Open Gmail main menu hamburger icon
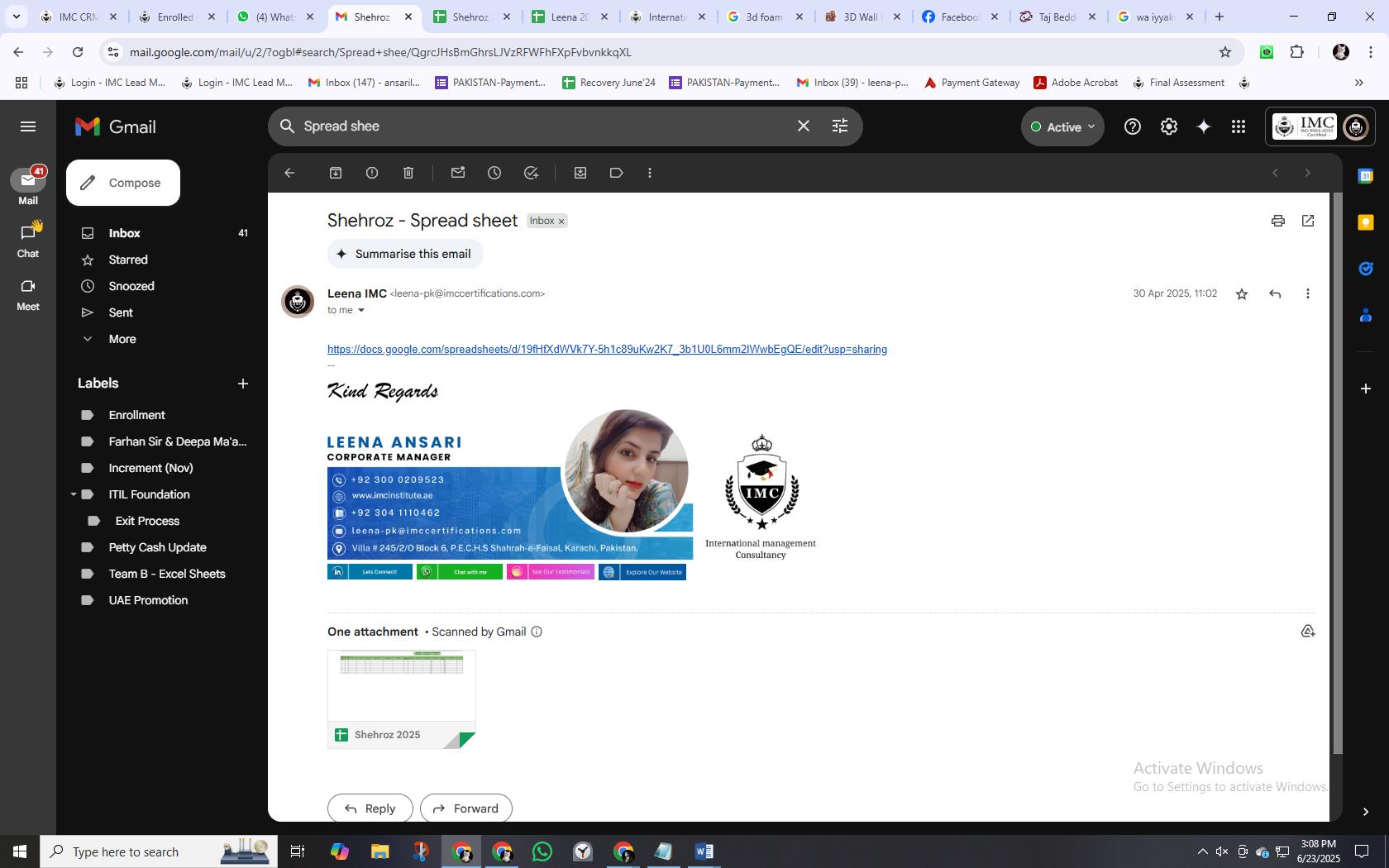This screenshot has height=868, width=1389. point(28,126)
